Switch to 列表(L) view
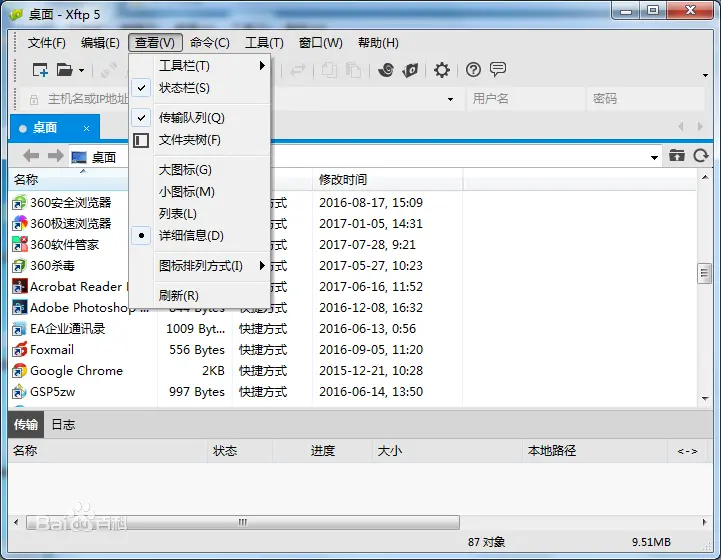Image resolution: width=721 pixels, height=560 pixels. (200, 214)
